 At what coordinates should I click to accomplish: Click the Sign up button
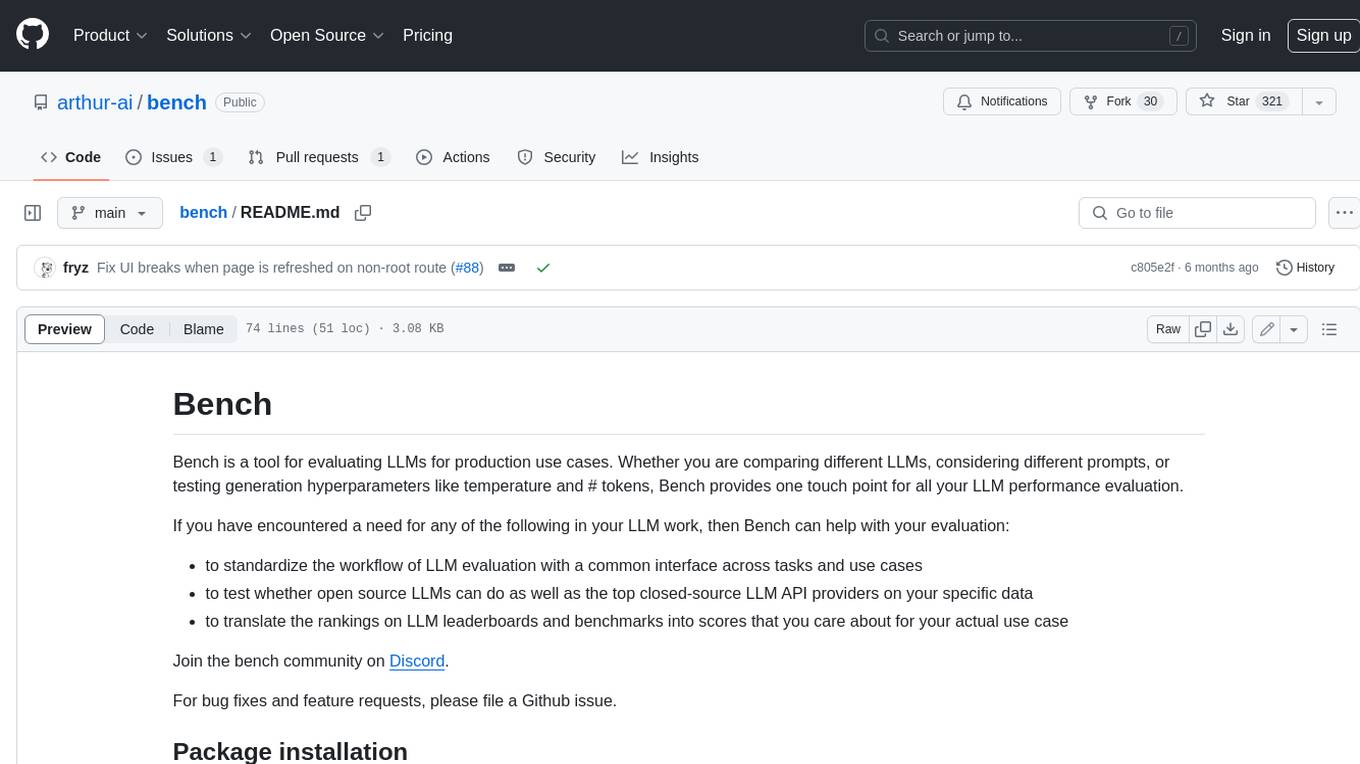[1323, 35]
